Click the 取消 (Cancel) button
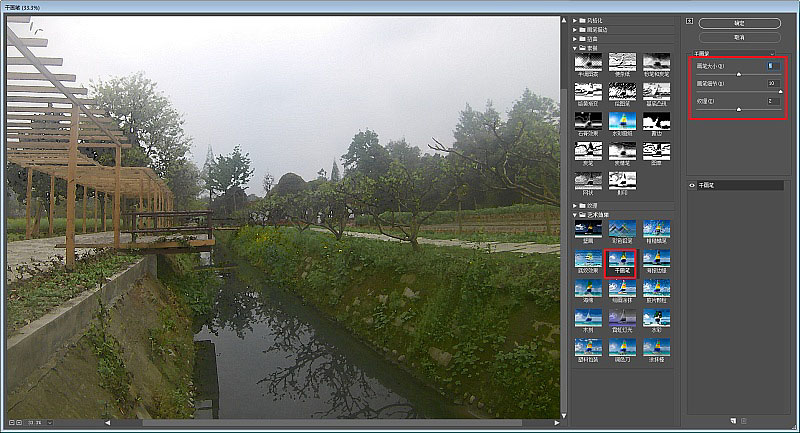 739,38
